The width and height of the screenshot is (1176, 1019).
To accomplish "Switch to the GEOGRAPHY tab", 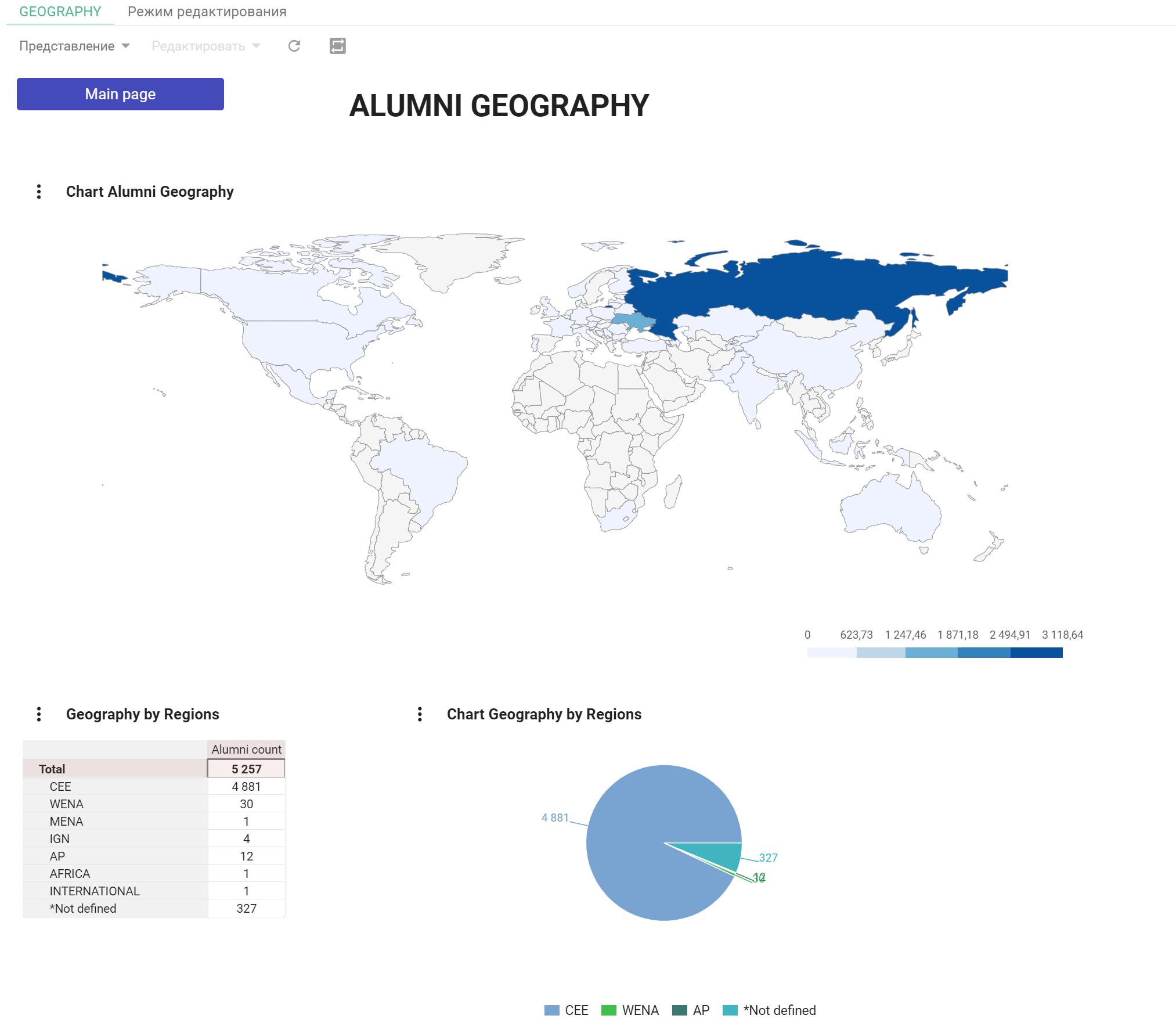I will [x=60, y=12].
